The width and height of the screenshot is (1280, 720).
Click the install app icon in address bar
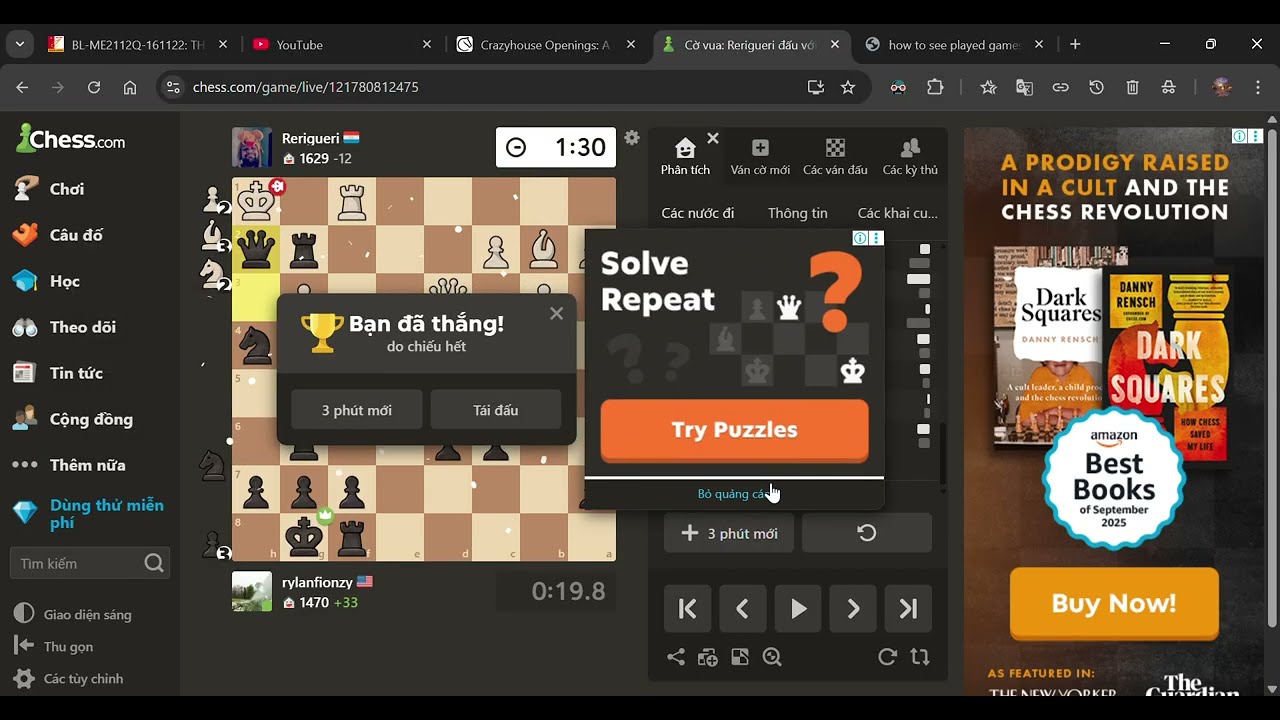click(816, 87)
